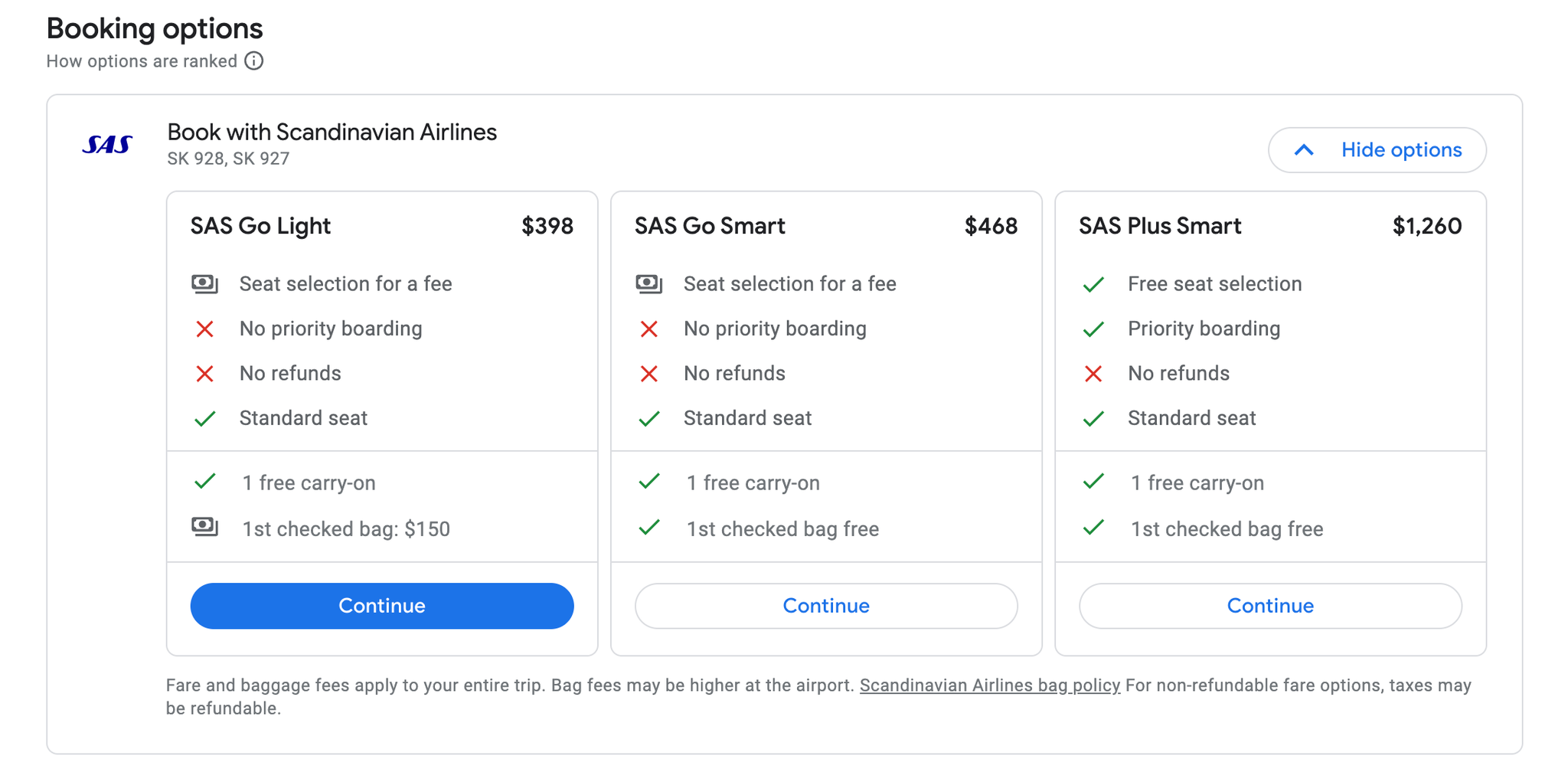
Task: Click the red X next to 'No refunds' under SAS Plus Smart
Action: [x=1093, y=374]
